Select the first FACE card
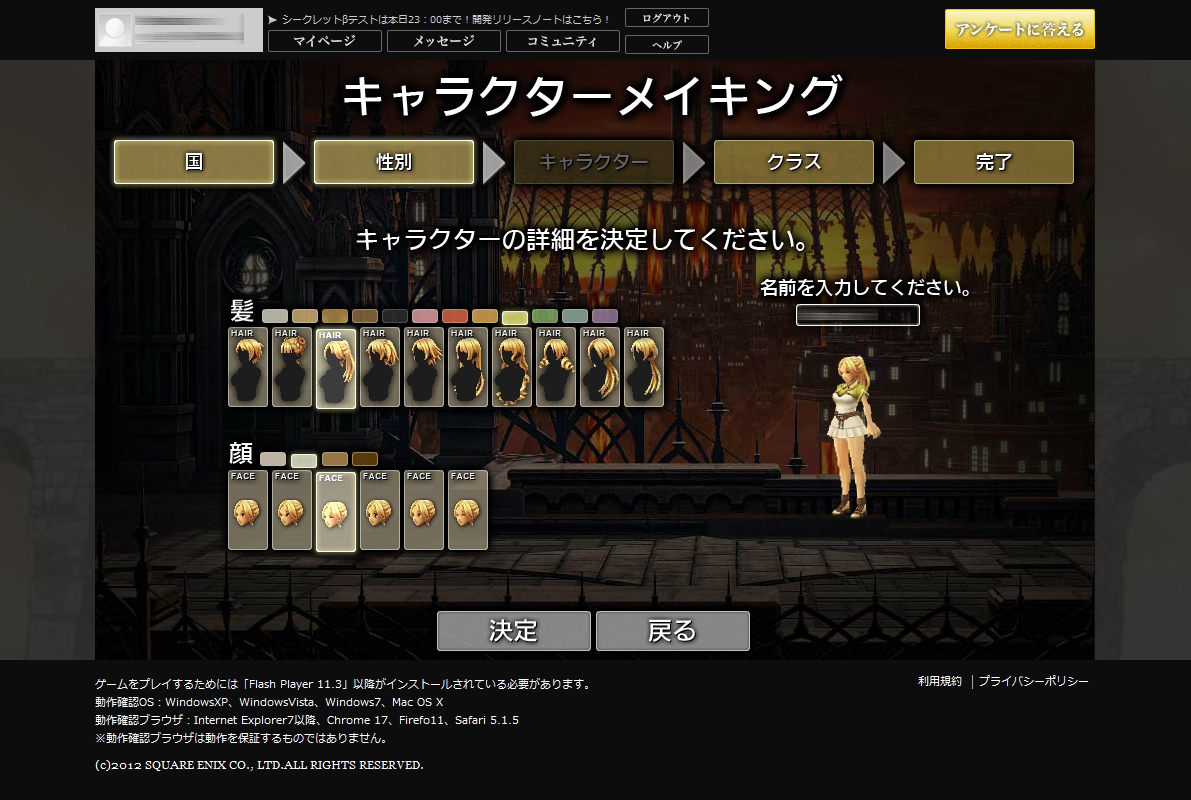The image size is (1191, 800). coord(248,510)
